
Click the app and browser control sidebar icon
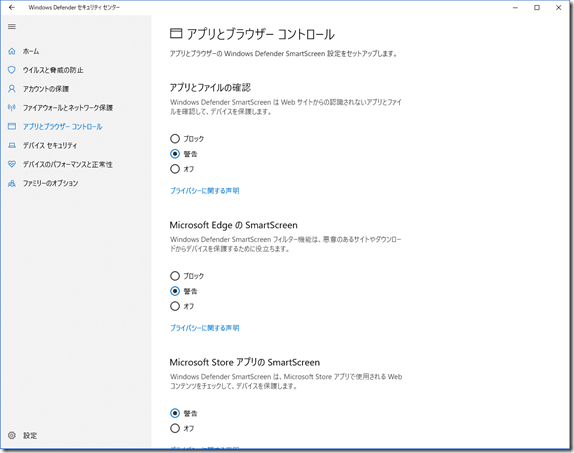(x=12, y=126)
